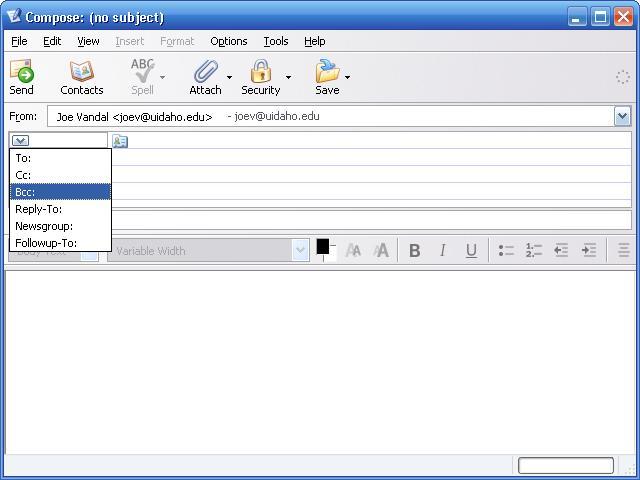
Task: Open the Edit menu
Action: [x=52, y=41]
